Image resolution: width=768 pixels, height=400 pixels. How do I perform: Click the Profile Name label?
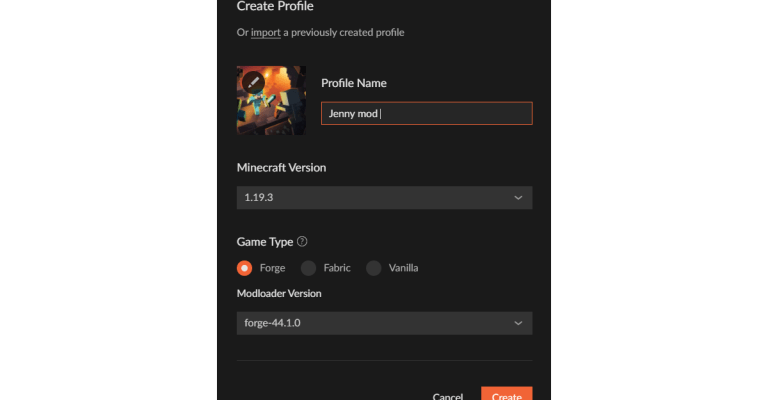[x=353, y=83]
